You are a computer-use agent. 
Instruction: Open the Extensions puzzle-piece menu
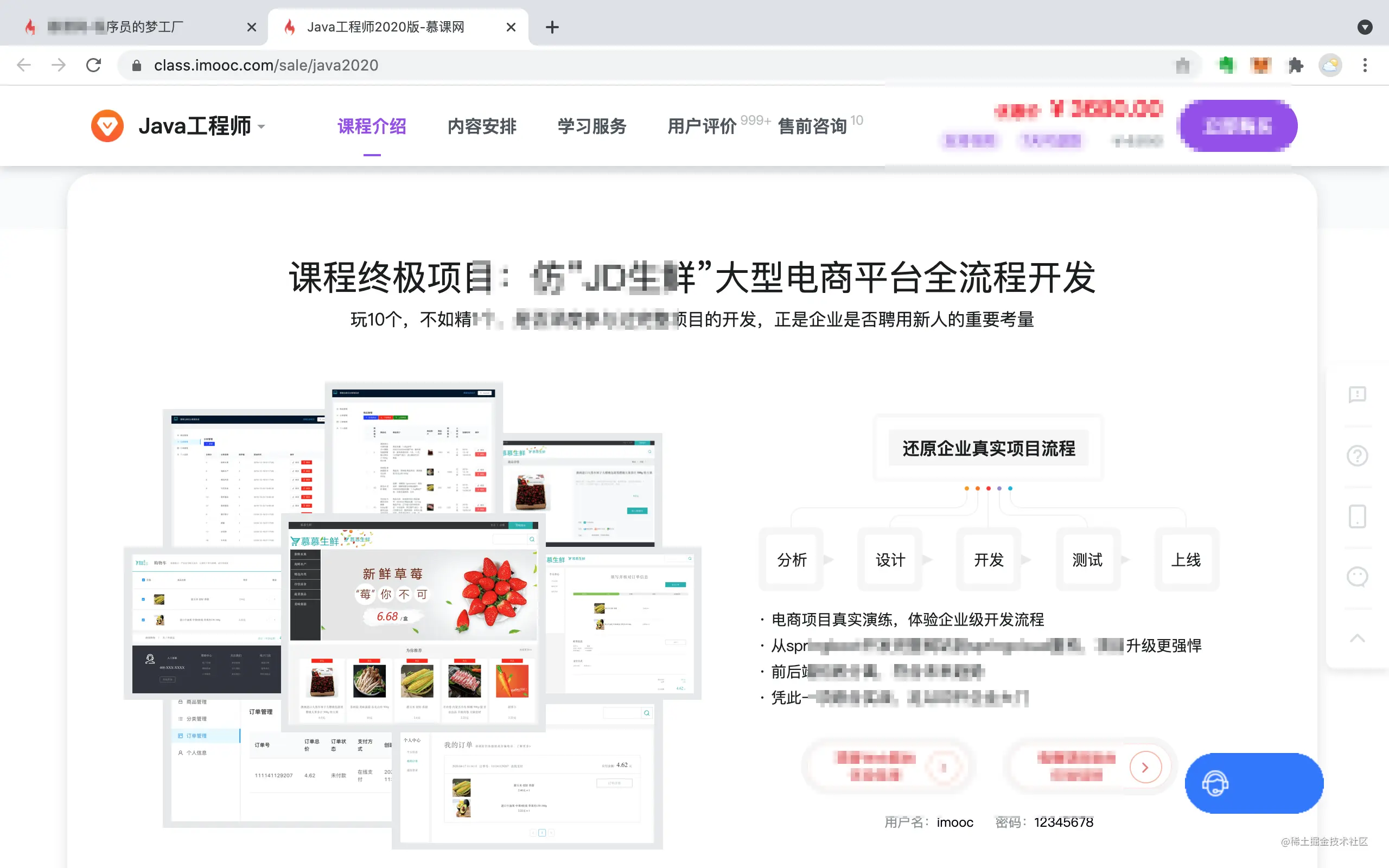pos(1296,66)
